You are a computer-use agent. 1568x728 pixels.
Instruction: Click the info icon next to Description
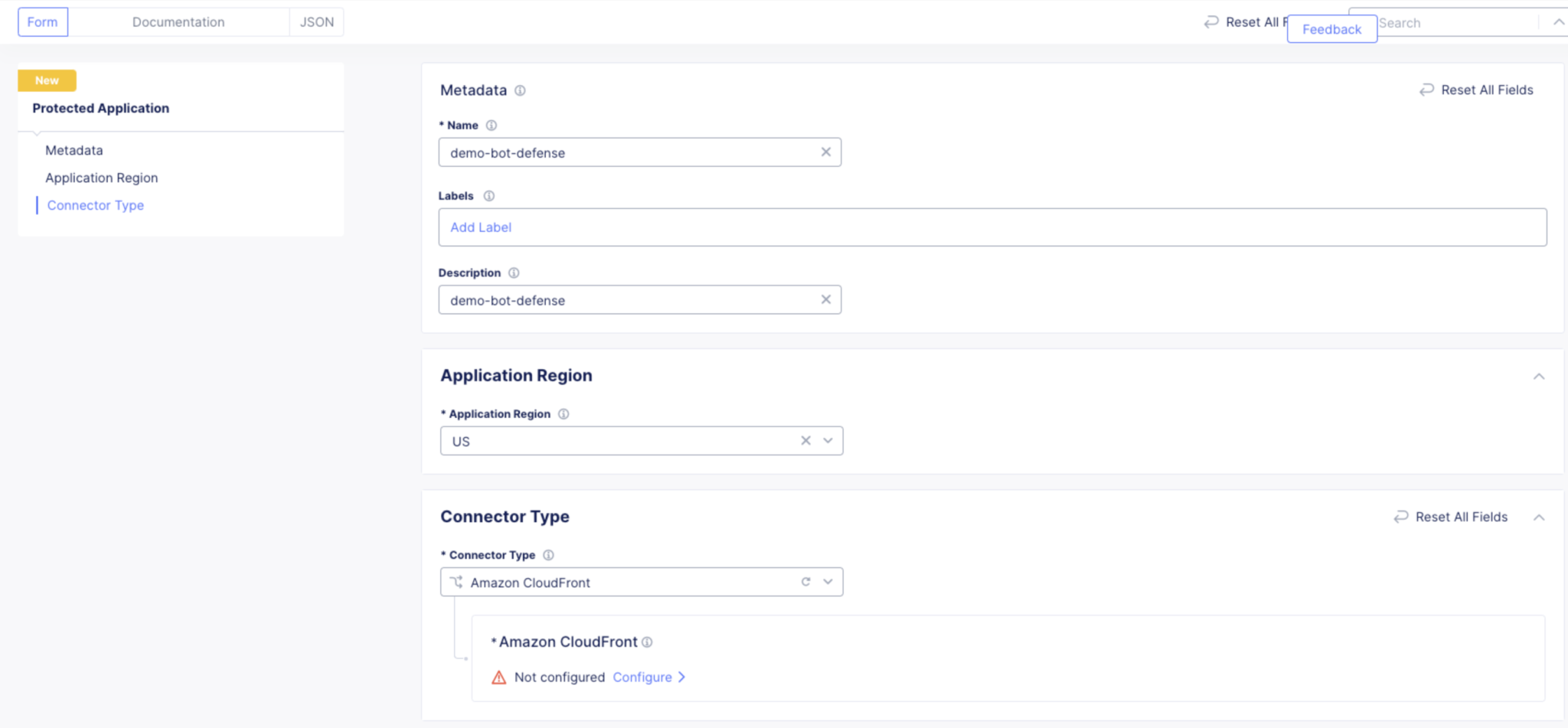(514, 273)
